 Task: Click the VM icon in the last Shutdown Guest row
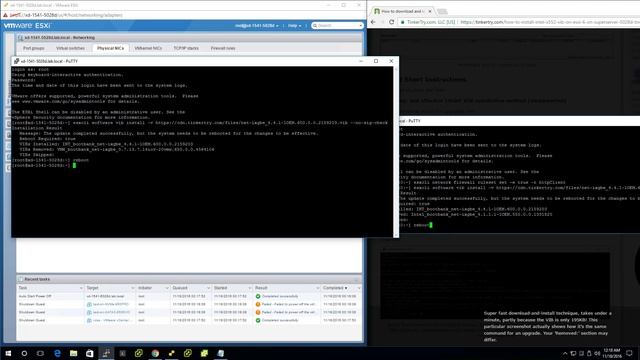coord(89,320)
